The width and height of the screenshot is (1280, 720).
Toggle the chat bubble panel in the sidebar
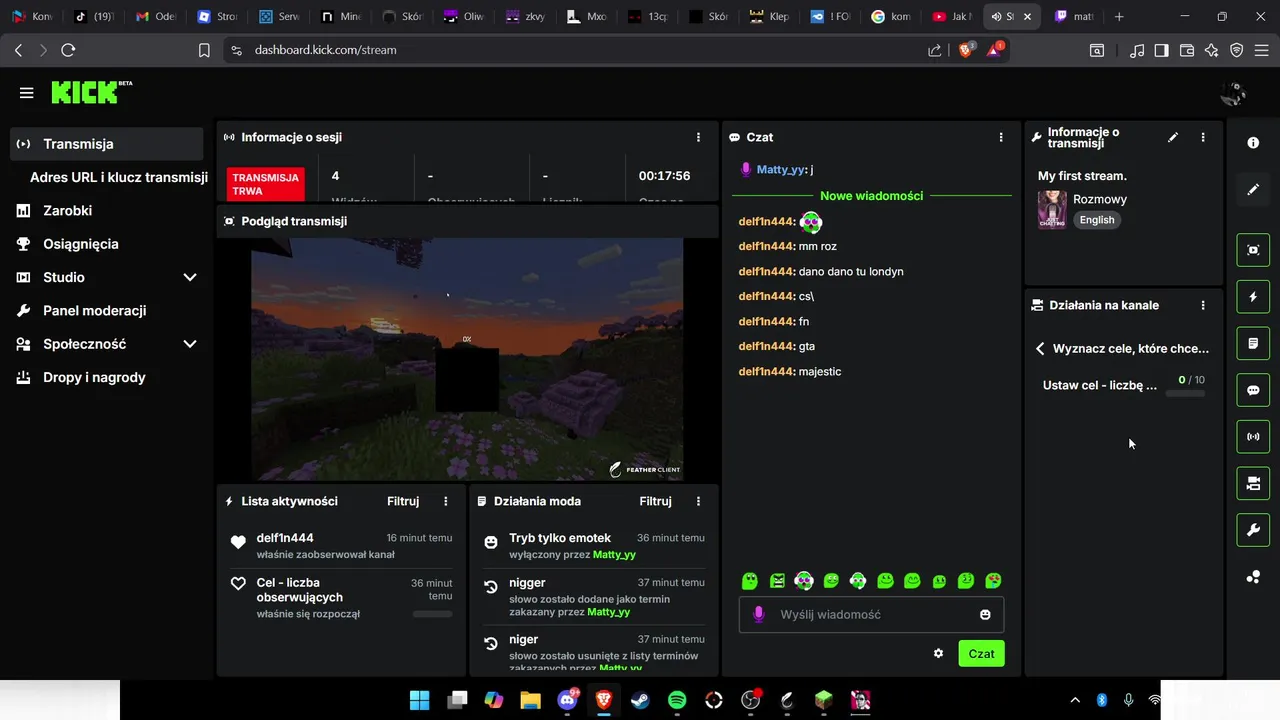pyautogui.click(x=1253, y=390)
